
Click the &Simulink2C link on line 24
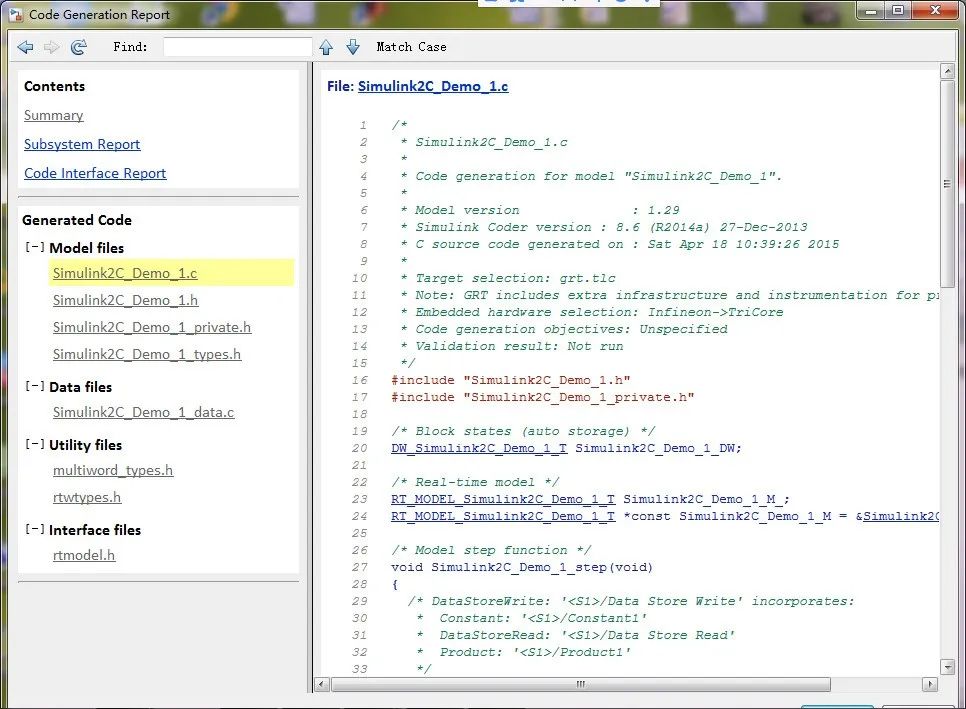900,516
